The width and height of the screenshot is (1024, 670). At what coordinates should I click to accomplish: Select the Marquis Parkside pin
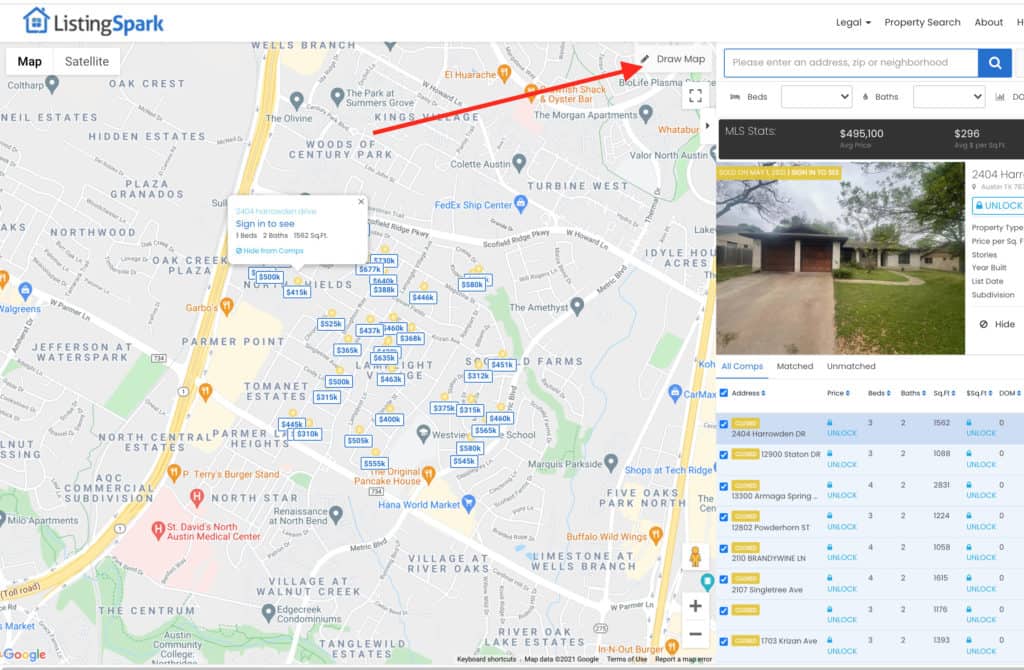coord(611,463)
